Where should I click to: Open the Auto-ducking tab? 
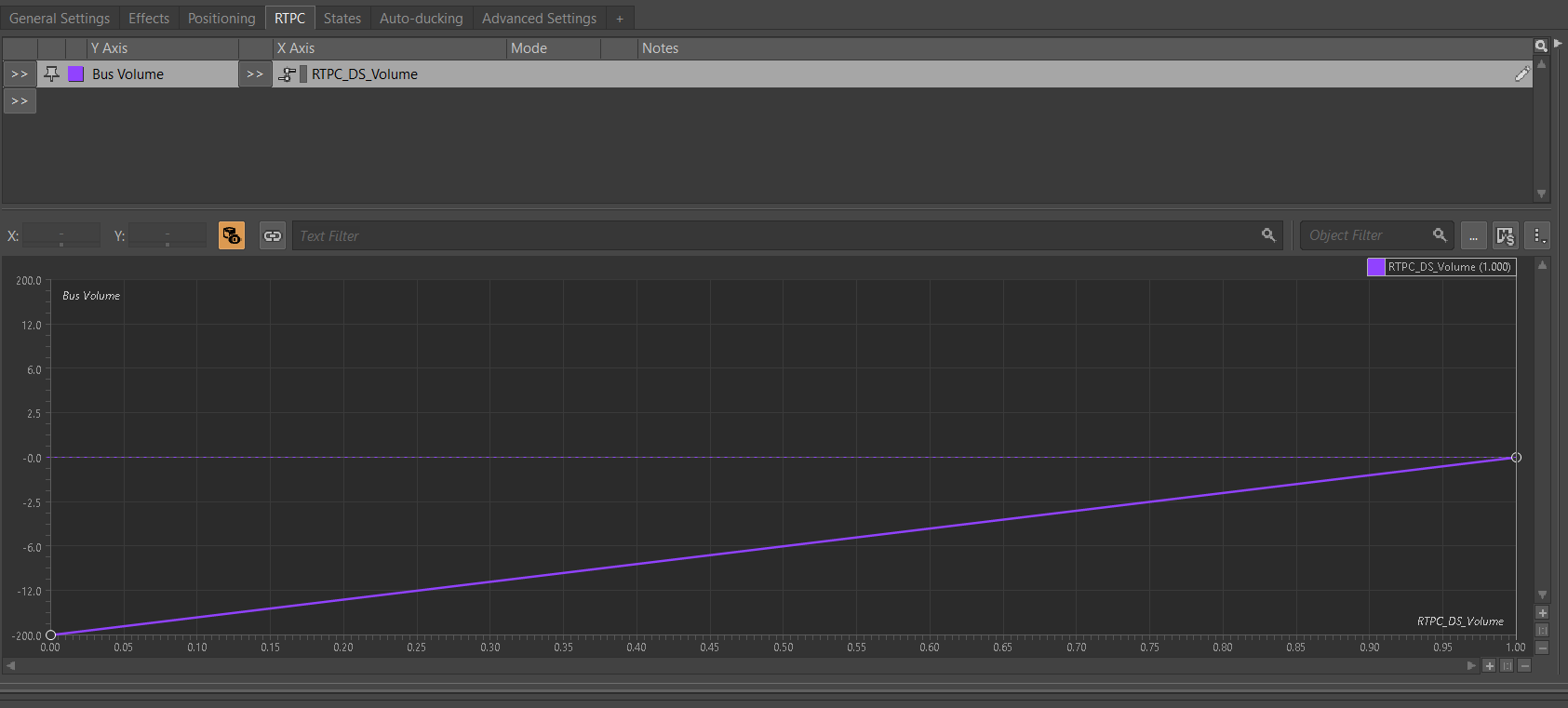tap(422, 19)
